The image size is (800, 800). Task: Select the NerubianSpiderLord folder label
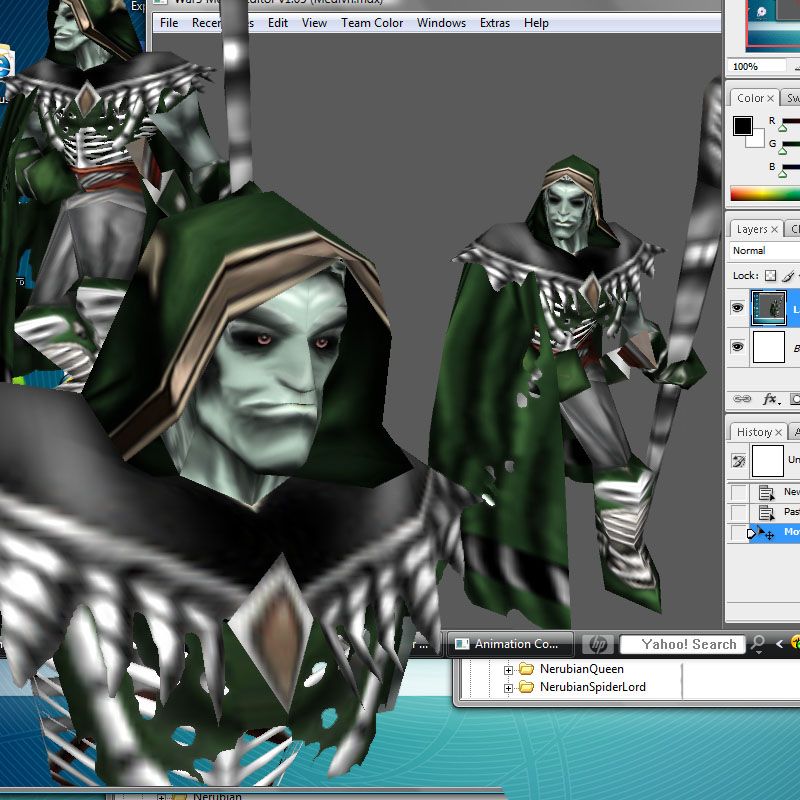[593, 687]
